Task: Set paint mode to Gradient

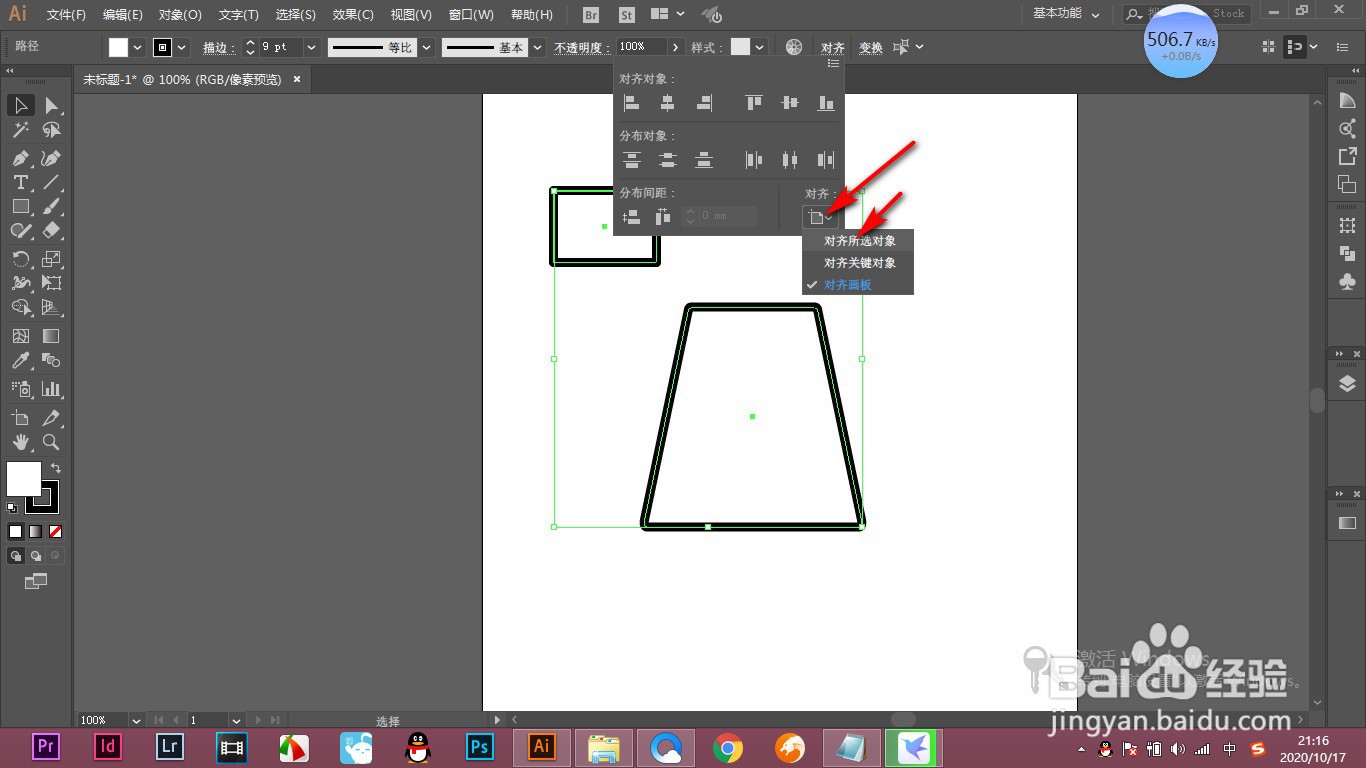Action: tap(36, 531)
